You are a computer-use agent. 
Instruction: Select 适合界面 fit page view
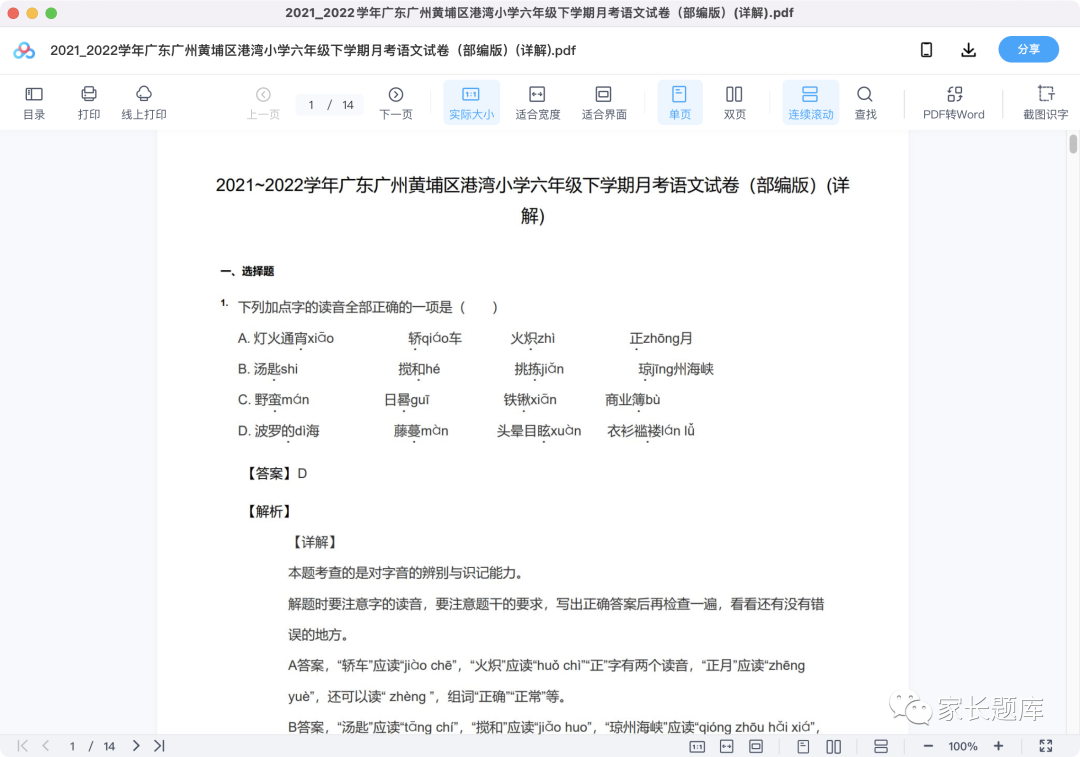[604, 103]
